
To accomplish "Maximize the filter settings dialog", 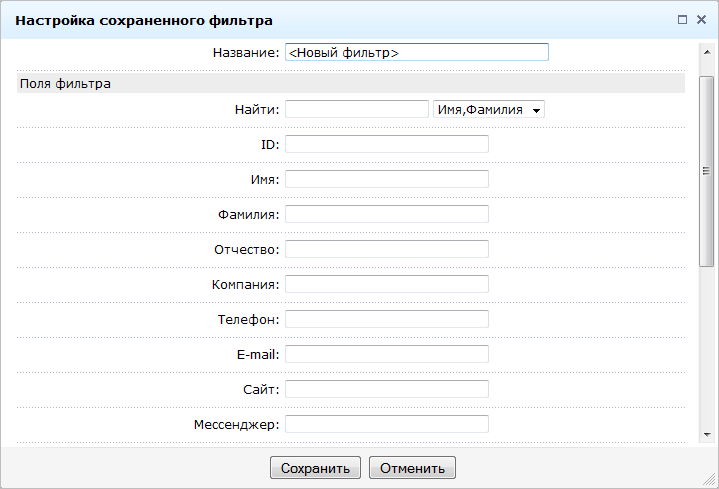I will (682, 19).
